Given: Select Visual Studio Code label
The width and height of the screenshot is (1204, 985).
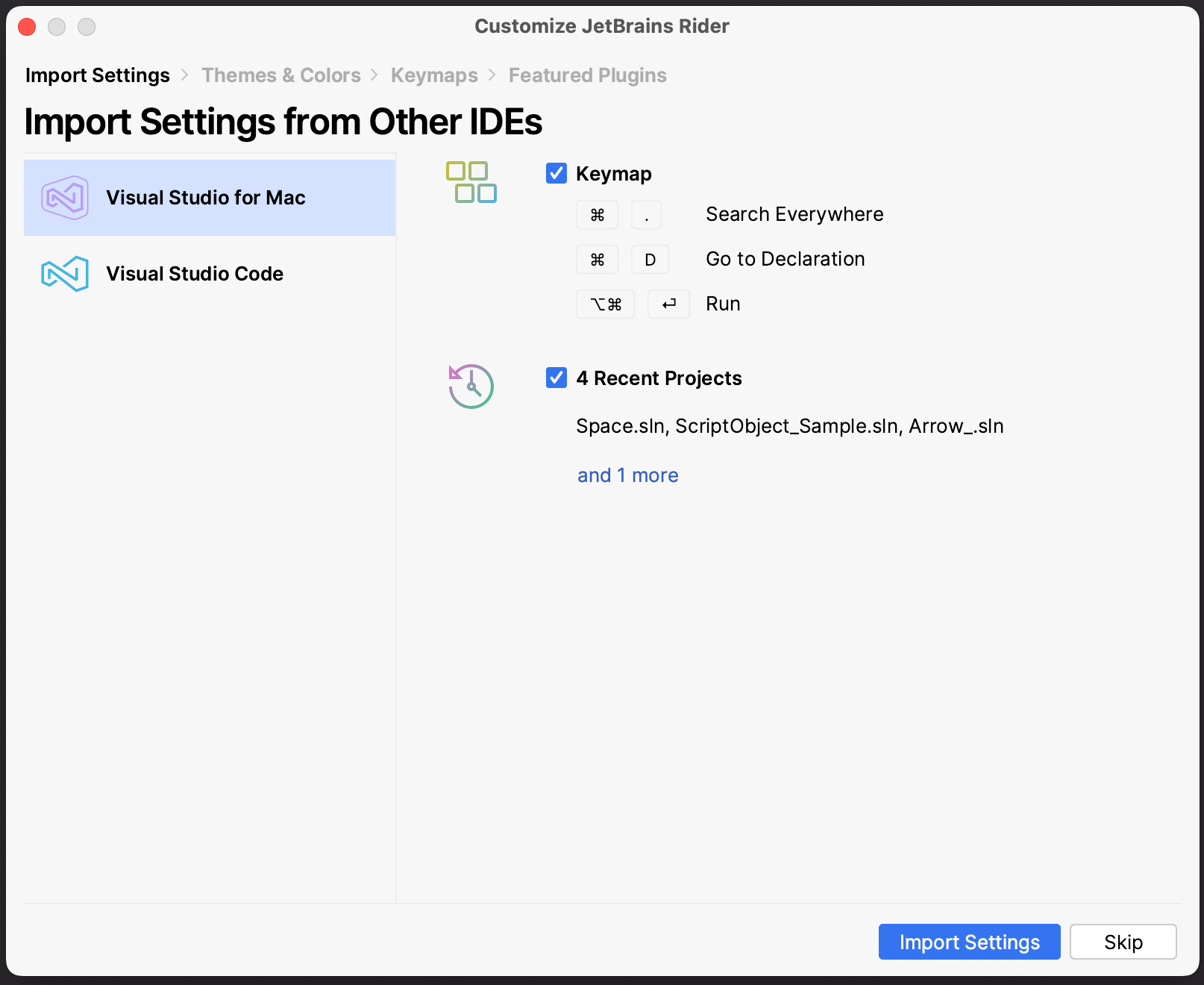Looking at the screenshot, I should pyautogui.click(x=195, y=274).
